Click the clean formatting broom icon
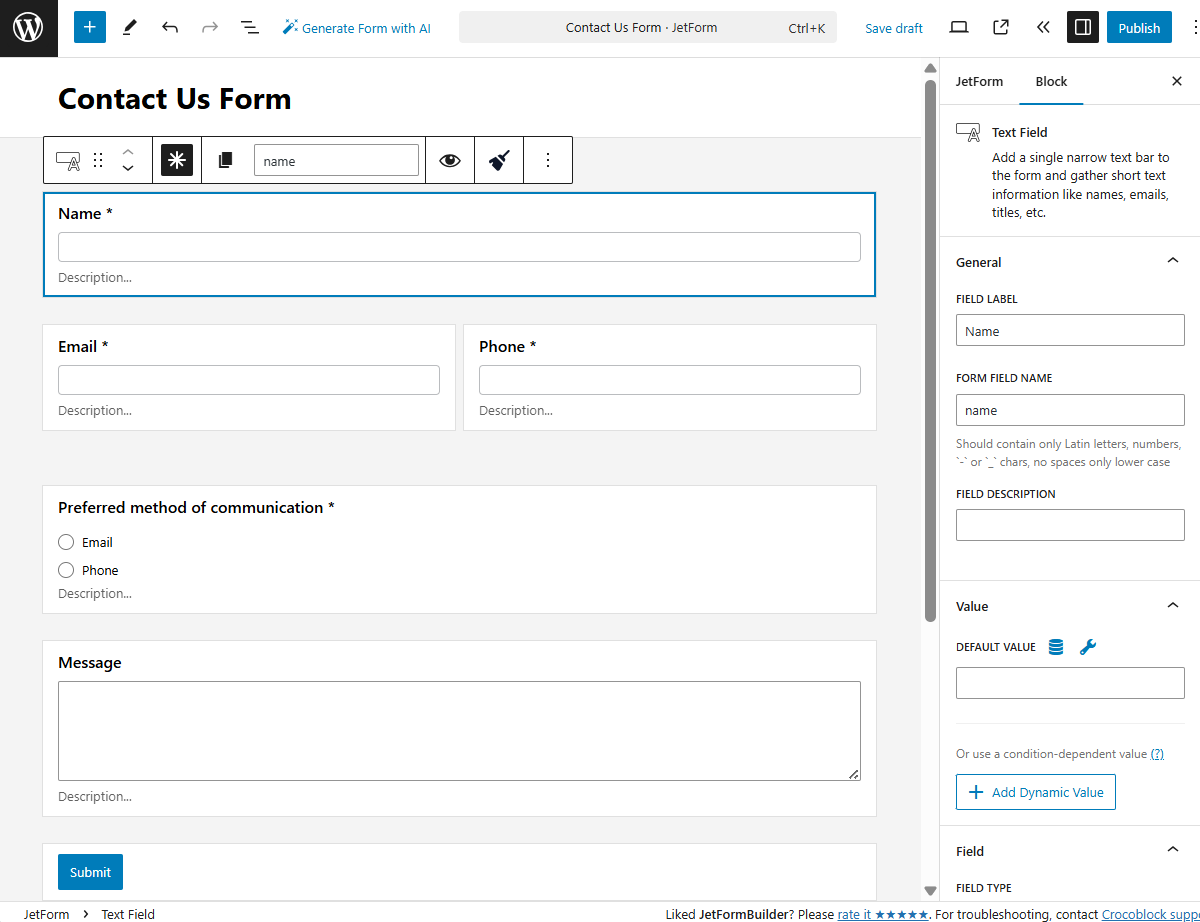Screen dimensions: 1200x922 [x=497, y=160]
